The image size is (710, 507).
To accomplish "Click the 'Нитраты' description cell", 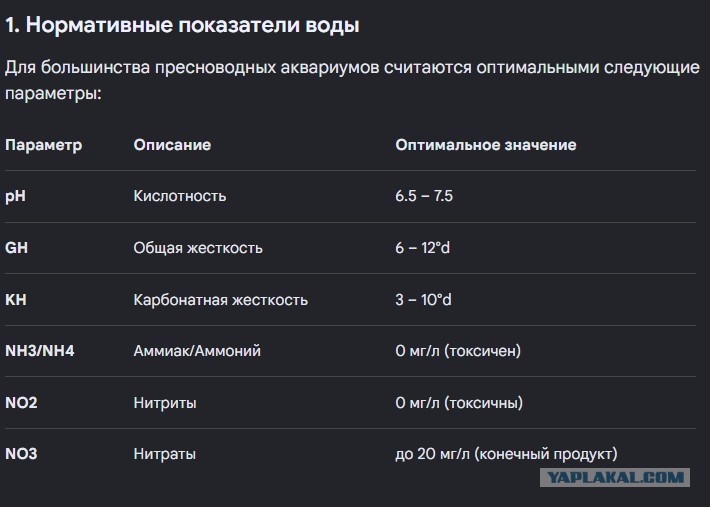I will (165, 454).
